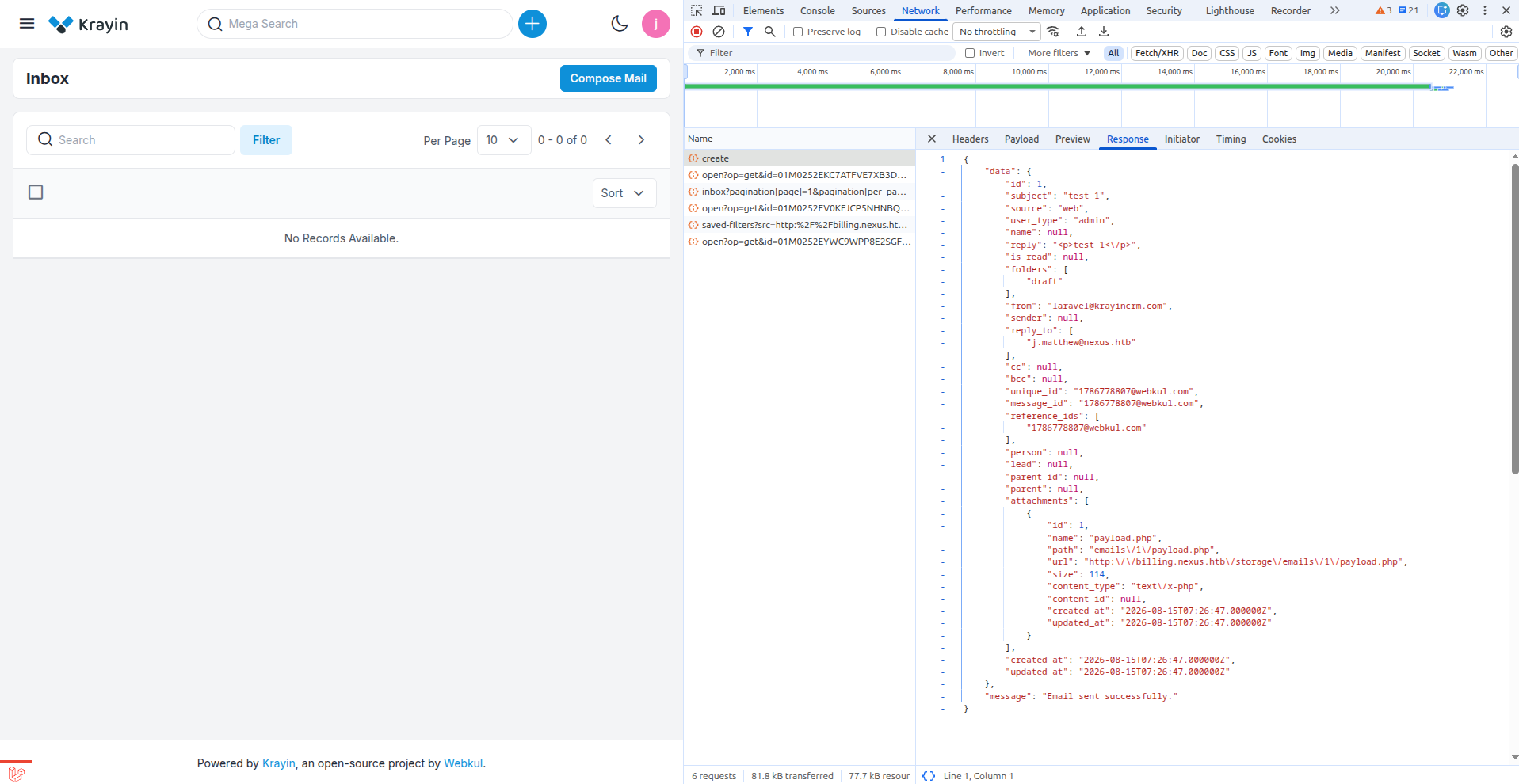Go to the previous page arrow in Inbox
This screenshot has height=784, width=1519.
[x=609, y=140]
